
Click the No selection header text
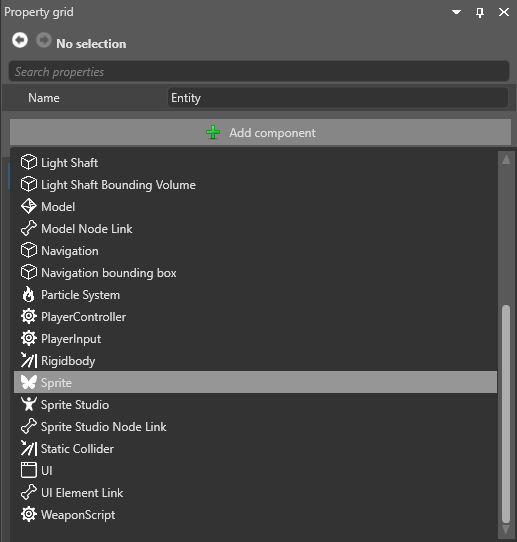tap(91, 44)
